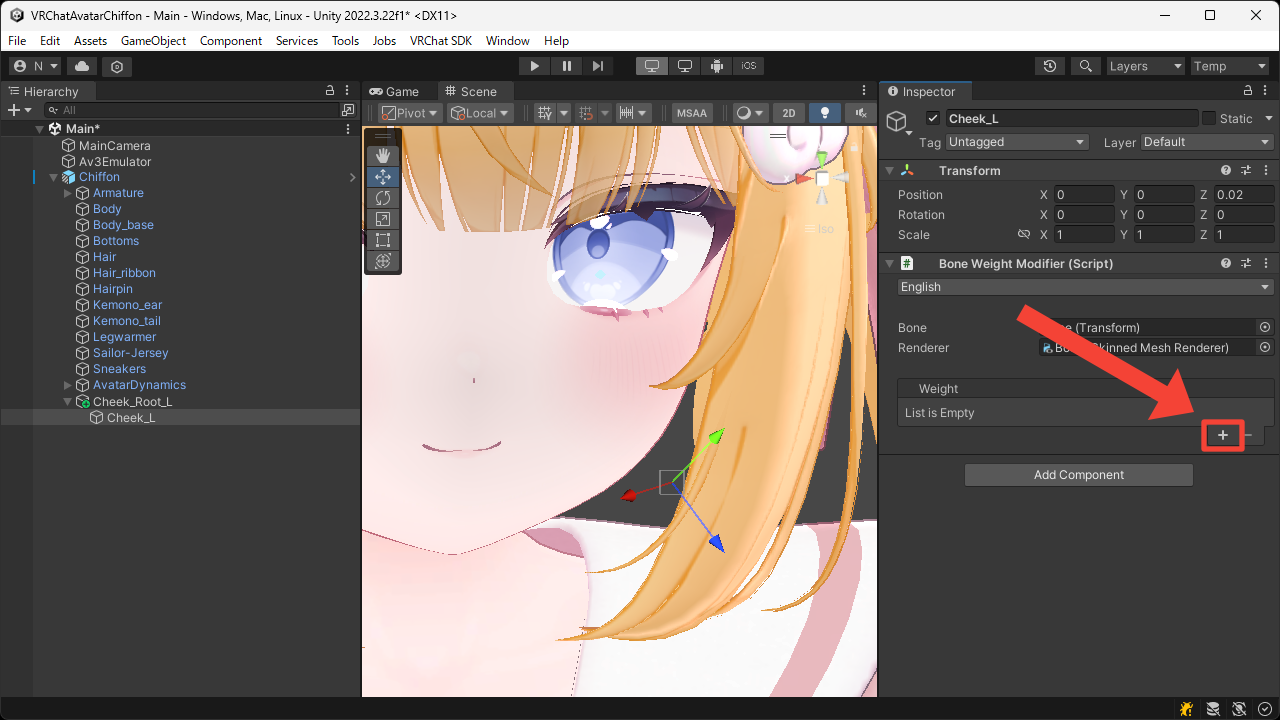Open the Undo History panel icon
This screenshot has height=720, width=1280.
coord(1049,65)
